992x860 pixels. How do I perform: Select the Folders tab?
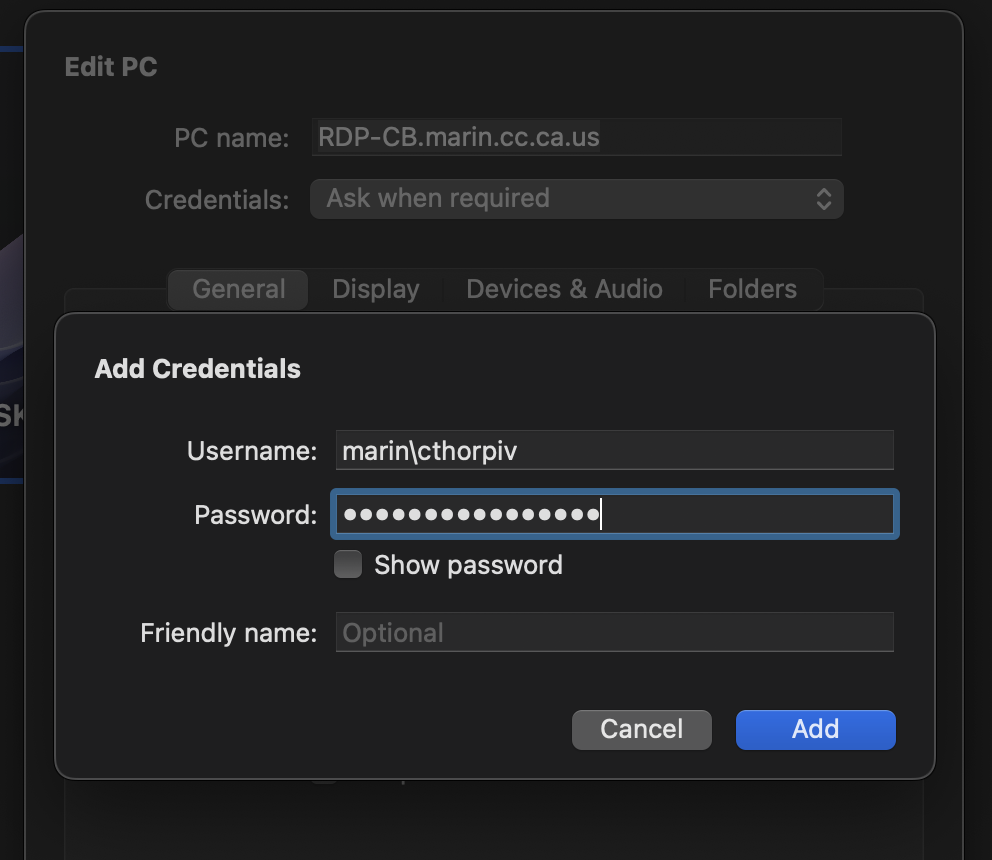point(752,289)
